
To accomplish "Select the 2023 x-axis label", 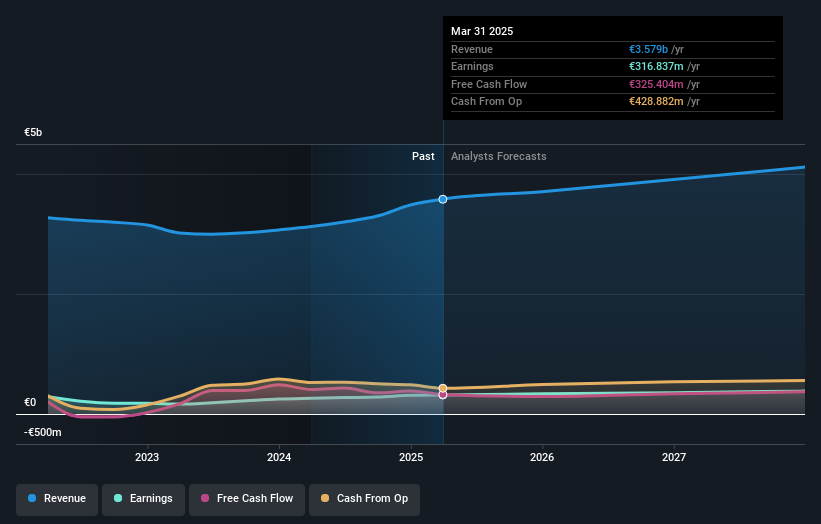I will (147, 458).
